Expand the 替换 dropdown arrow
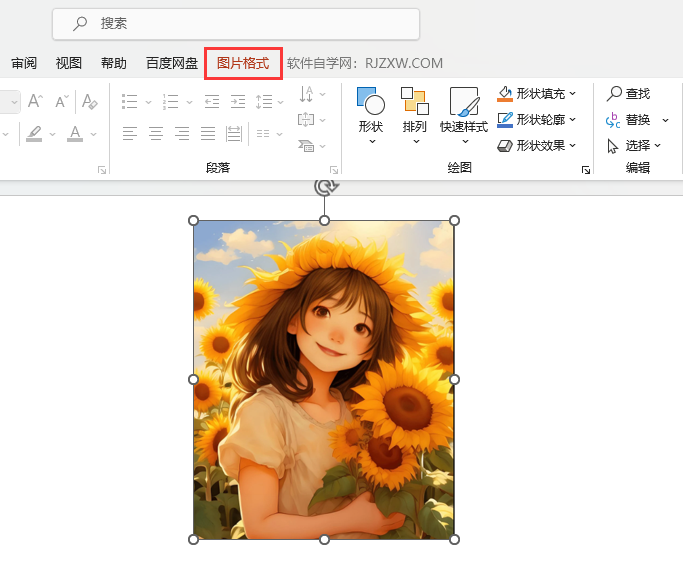 pyautogui.click(x=666, y=120)
